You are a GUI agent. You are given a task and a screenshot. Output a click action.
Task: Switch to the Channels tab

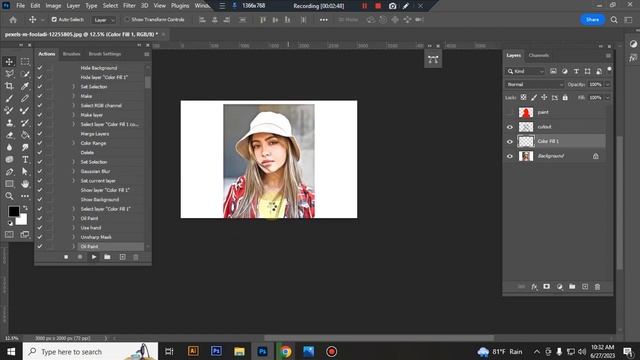(538, 55)
